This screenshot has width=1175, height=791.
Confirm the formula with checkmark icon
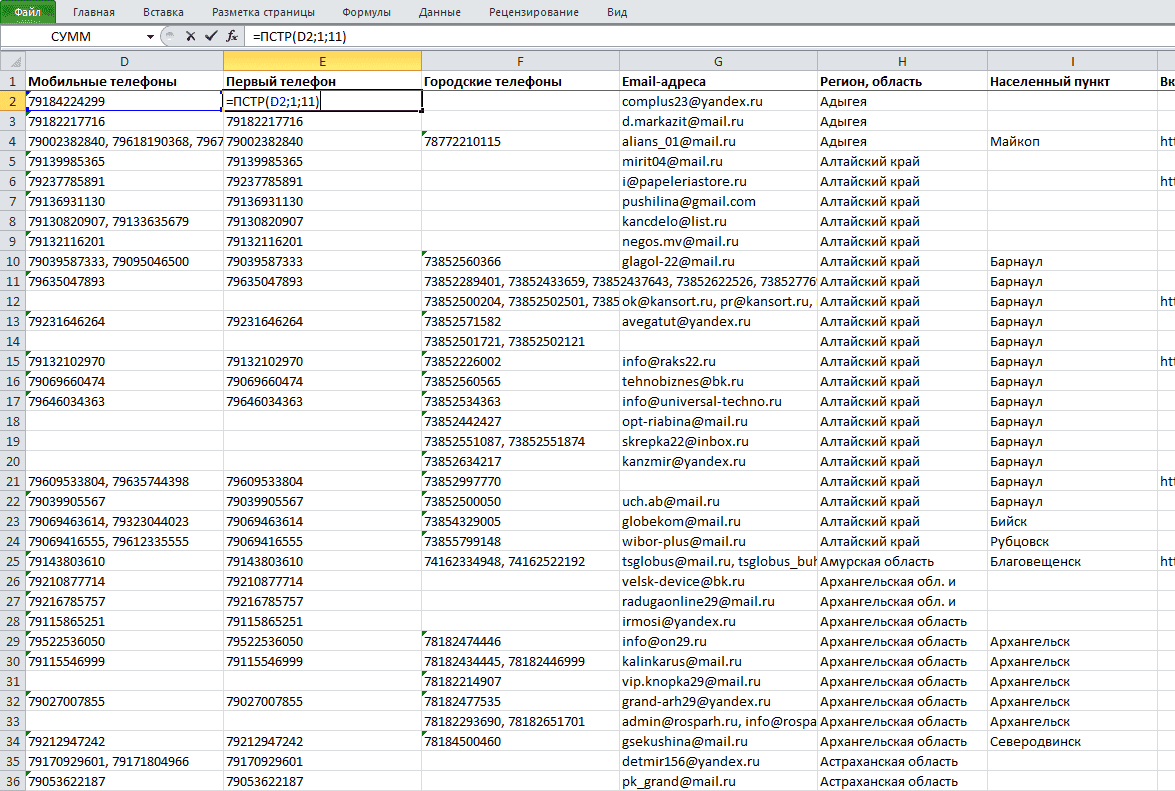coord(211,36)
